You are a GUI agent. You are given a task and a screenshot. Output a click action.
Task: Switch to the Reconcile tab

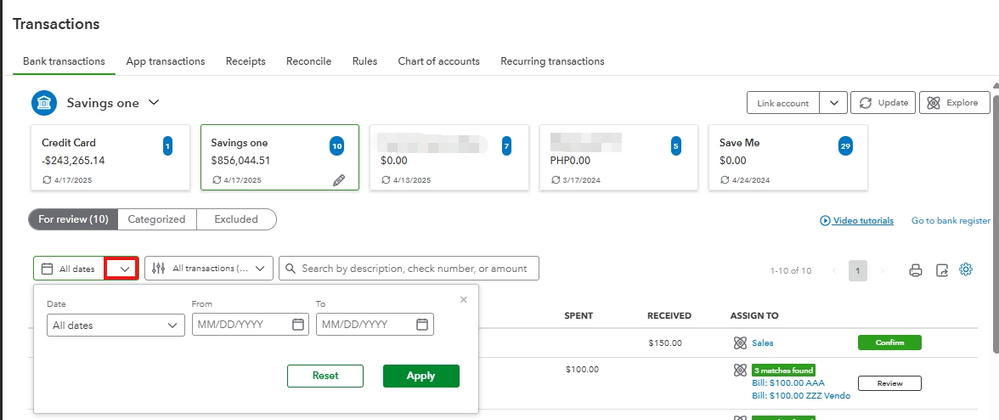[x=309, y=61]
